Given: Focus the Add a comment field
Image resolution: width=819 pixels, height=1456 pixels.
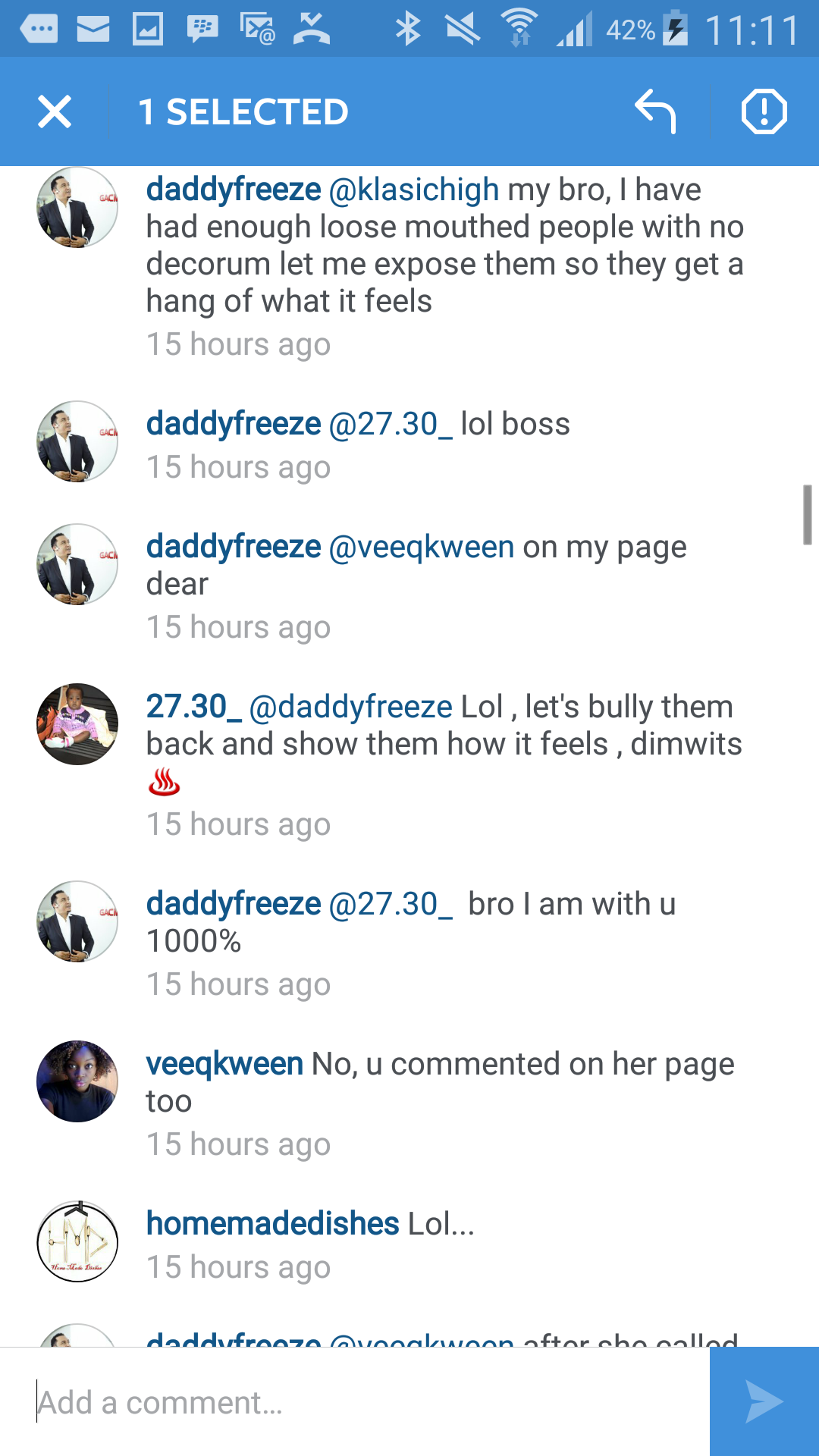Looking at the screenshot, I should tap(355, 1401).
